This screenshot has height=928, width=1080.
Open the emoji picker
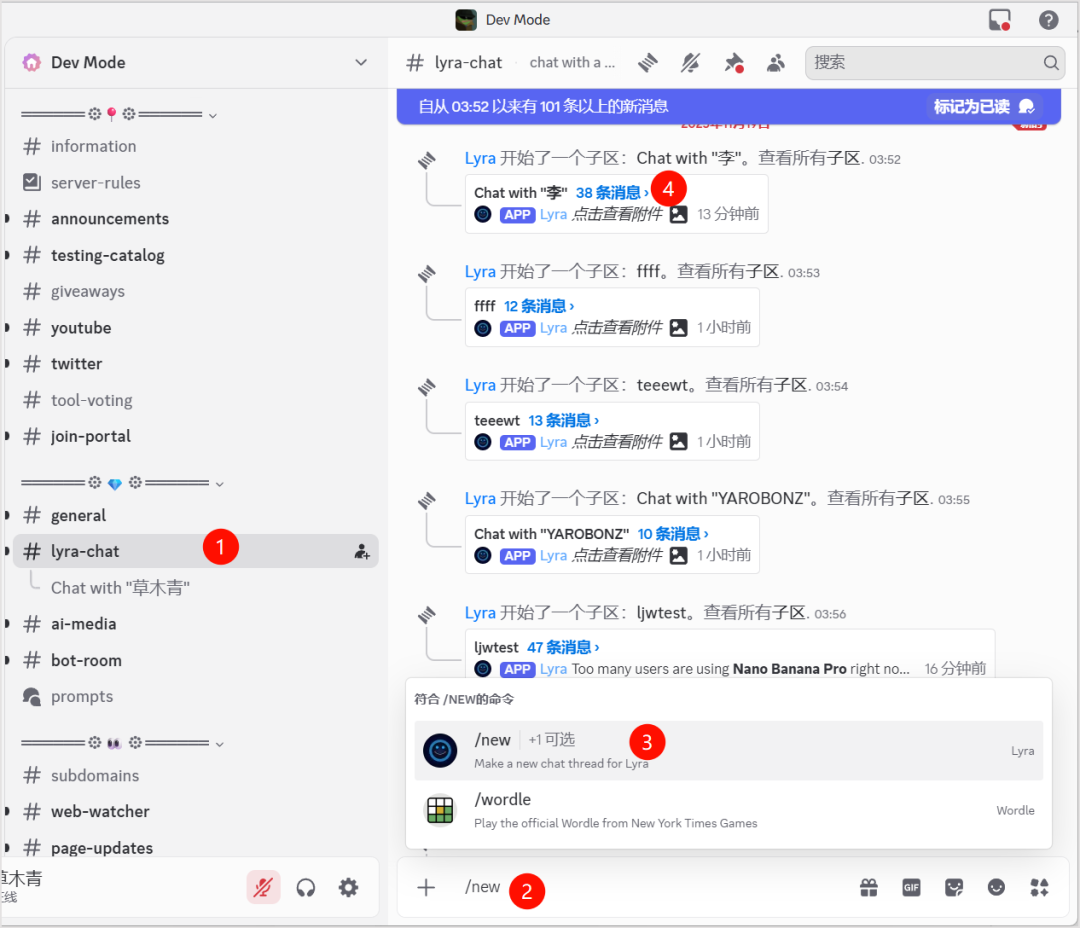point(996,887)
